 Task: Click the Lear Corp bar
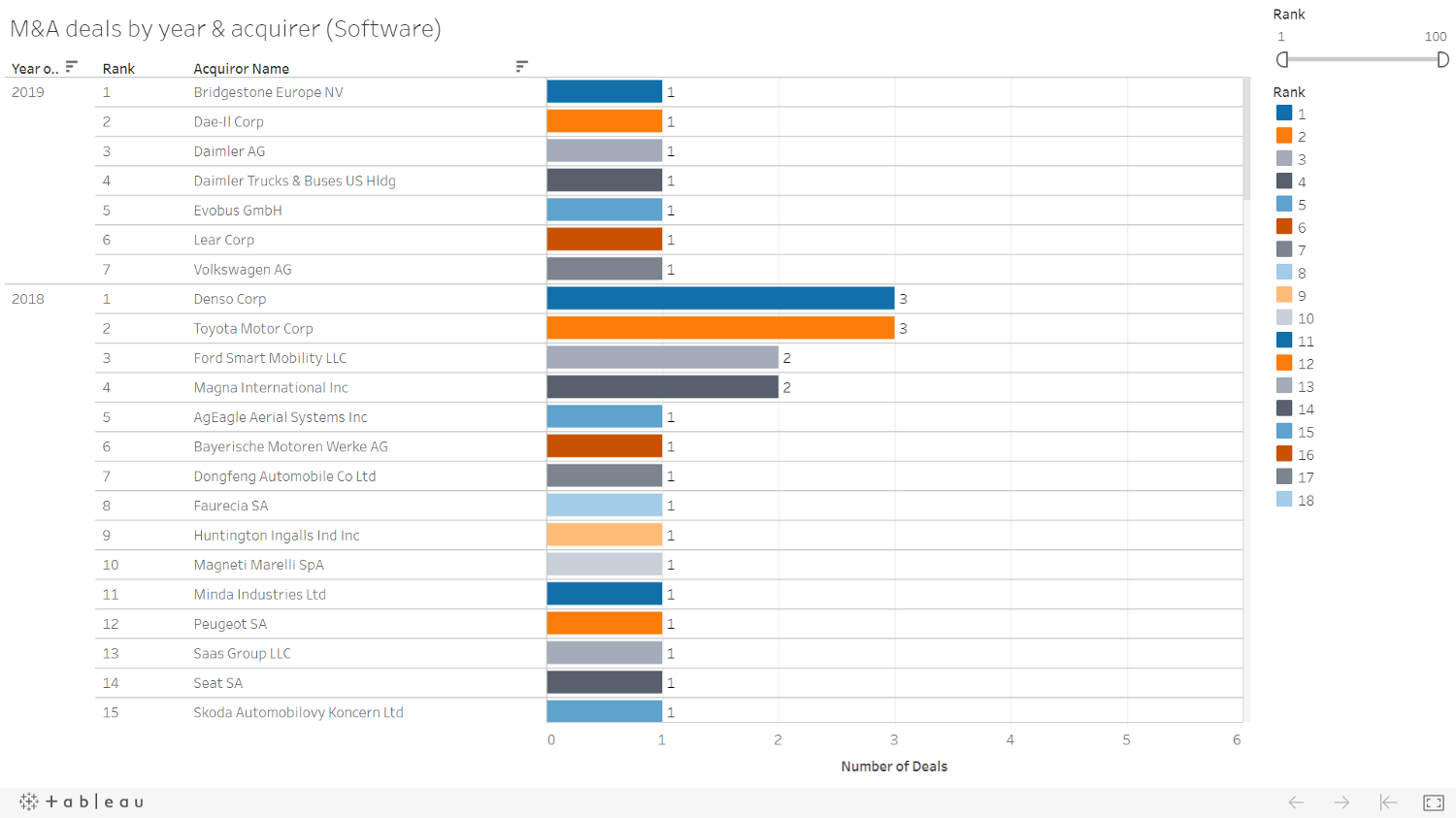tap(605, 240)
